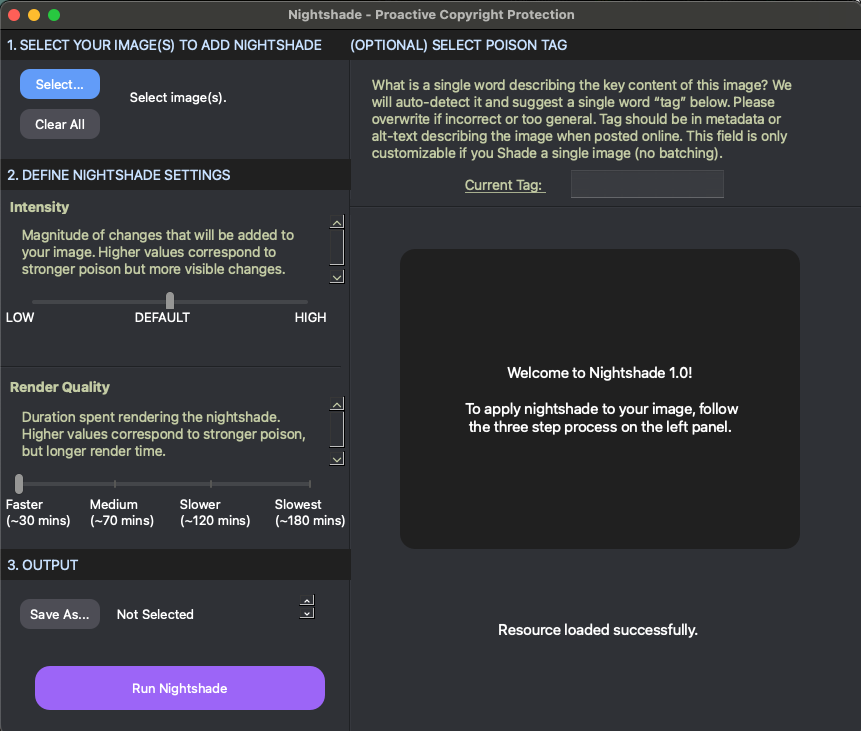This screenshot has height=731, width=861.
Task: Click the 'Intensity' heading
Action: pyautogui.click(x=40, y=207)
